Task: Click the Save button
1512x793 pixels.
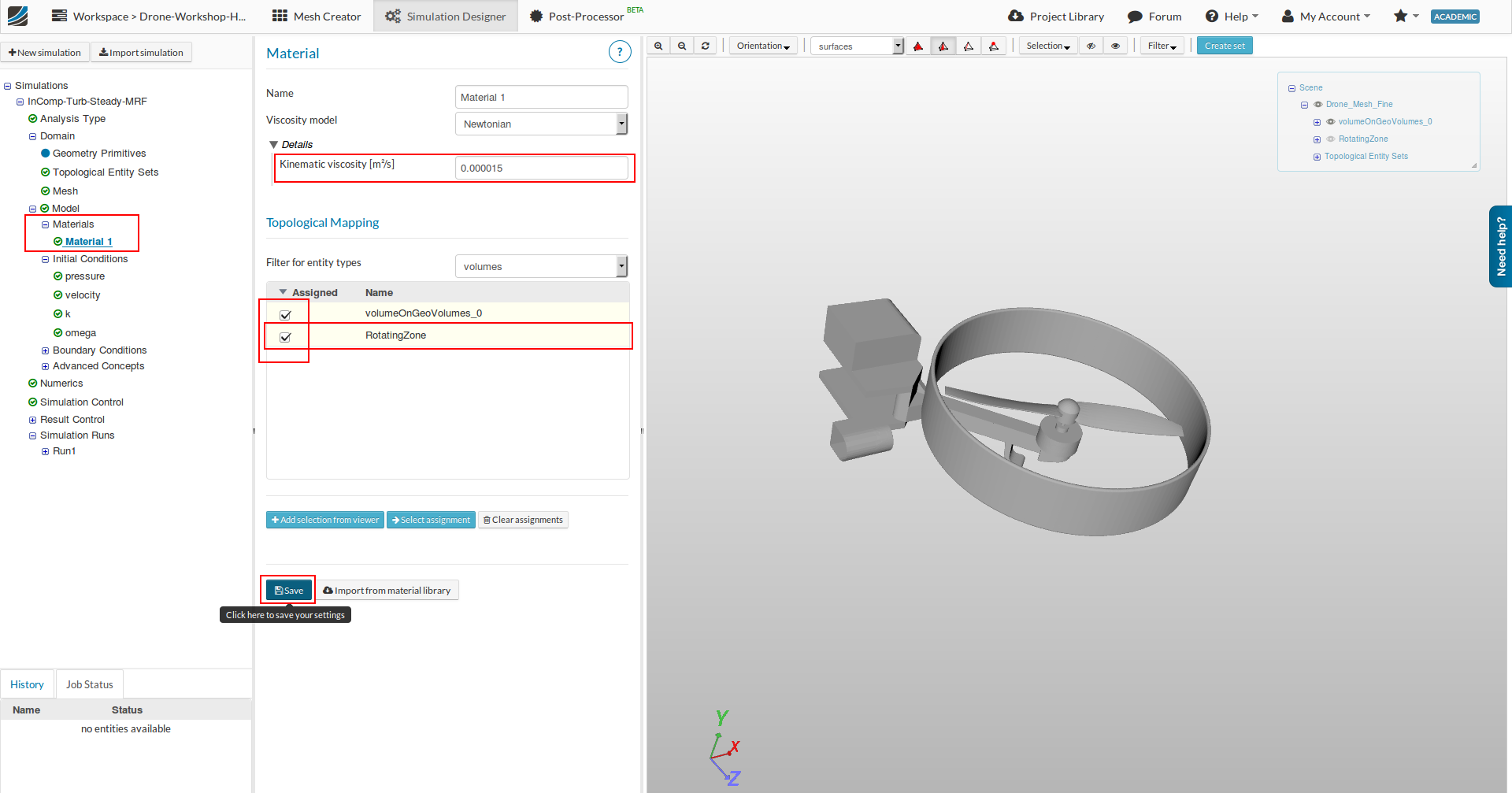Action: click(289, 591)
